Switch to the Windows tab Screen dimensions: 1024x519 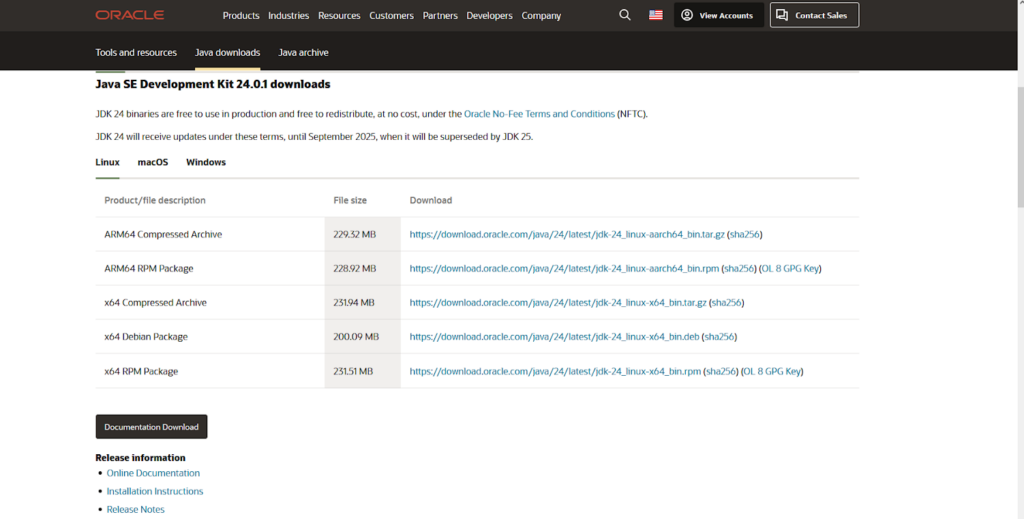[x=206, y=162]
